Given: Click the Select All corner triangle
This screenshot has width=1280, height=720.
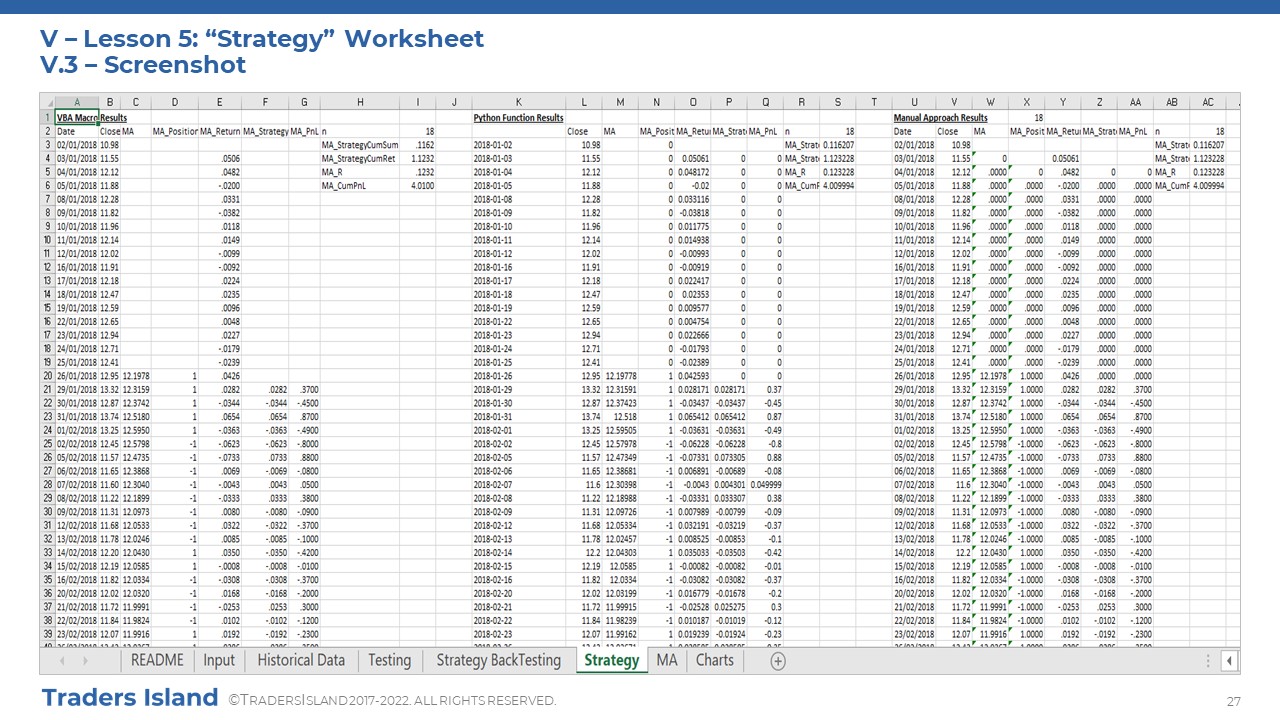Looking at the screenshot, I should tap(46, 102).
